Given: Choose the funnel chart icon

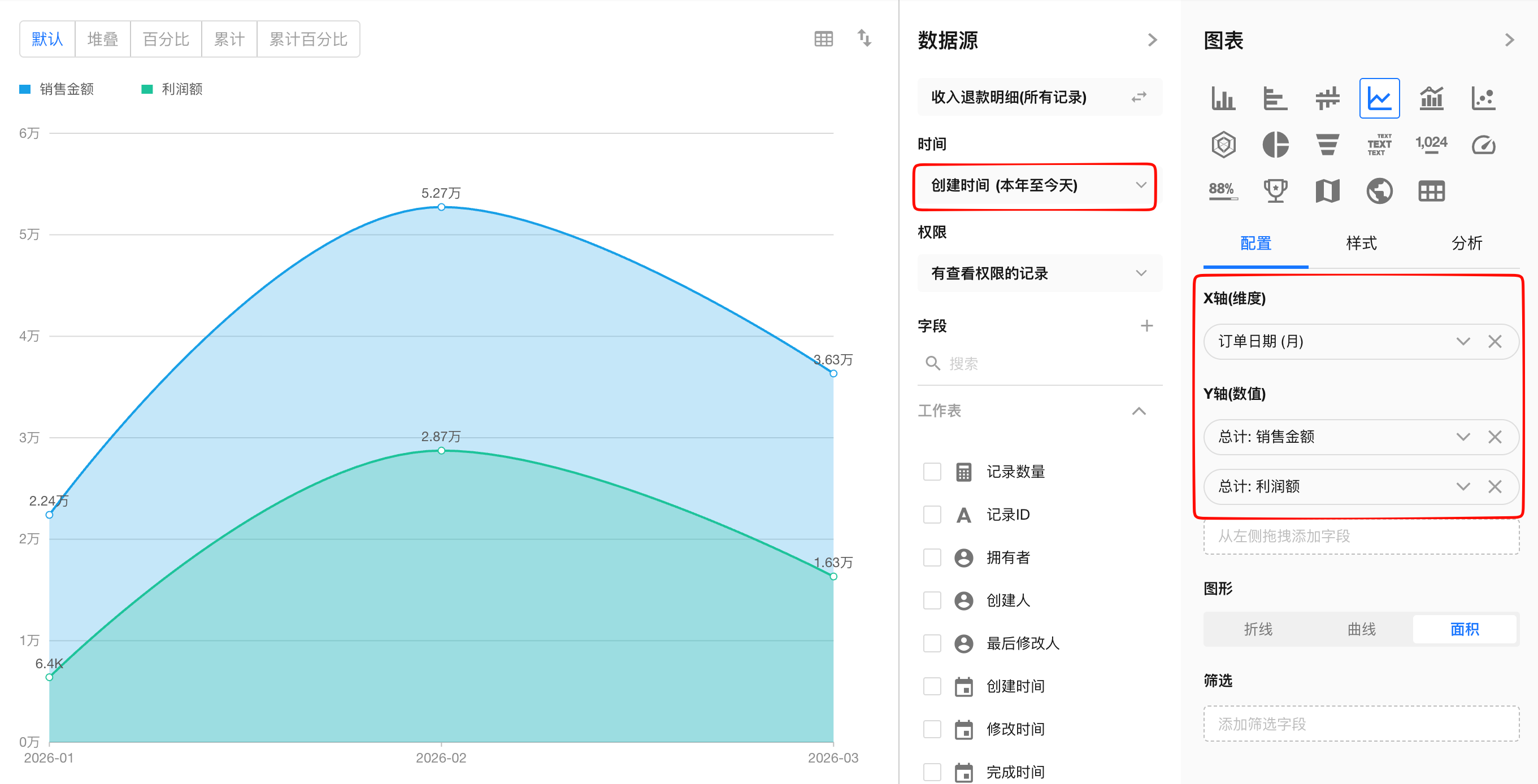Looking at the screenshot, I should [x=1327, y=145].
